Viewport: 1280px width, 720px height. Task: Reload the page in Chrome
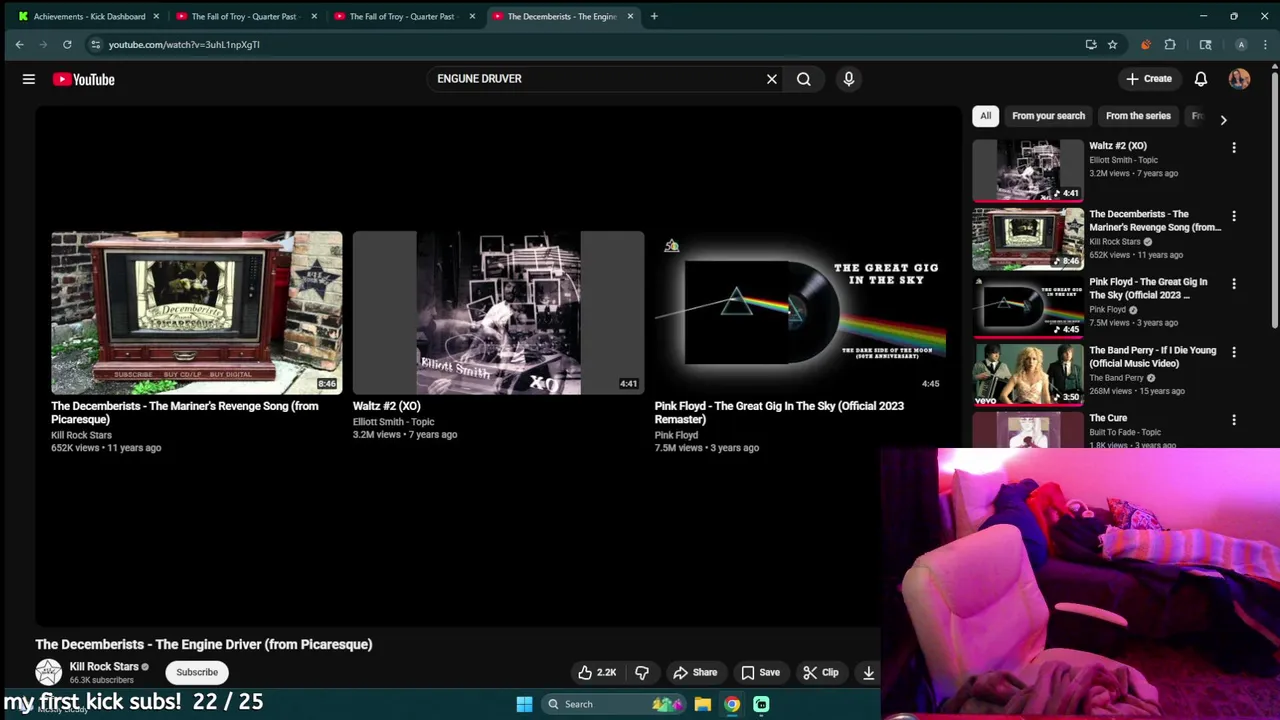coord(67,44)
